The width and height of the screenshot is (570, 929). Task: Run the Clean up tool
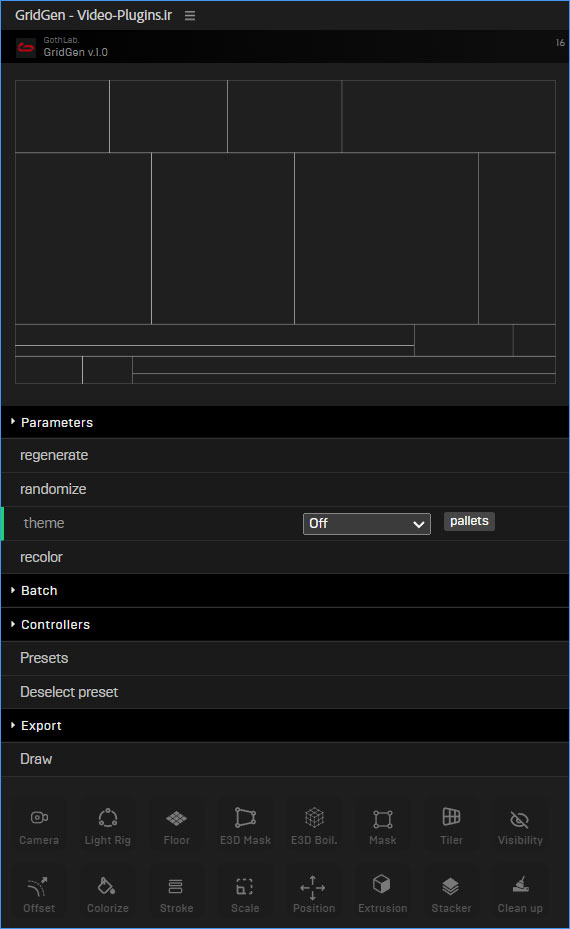point(520,885)
